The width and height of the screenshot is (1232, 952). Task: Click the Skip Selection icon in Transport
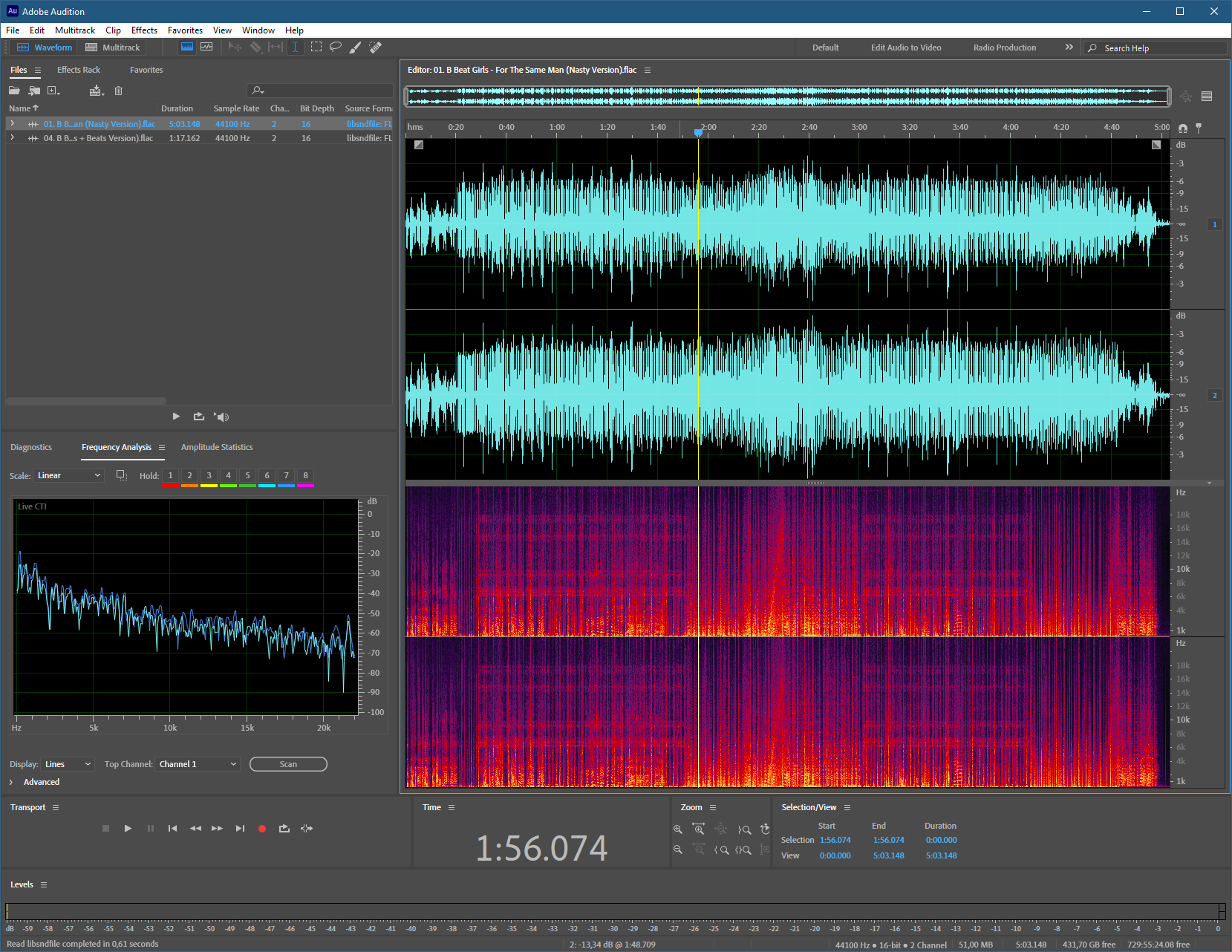307,828
